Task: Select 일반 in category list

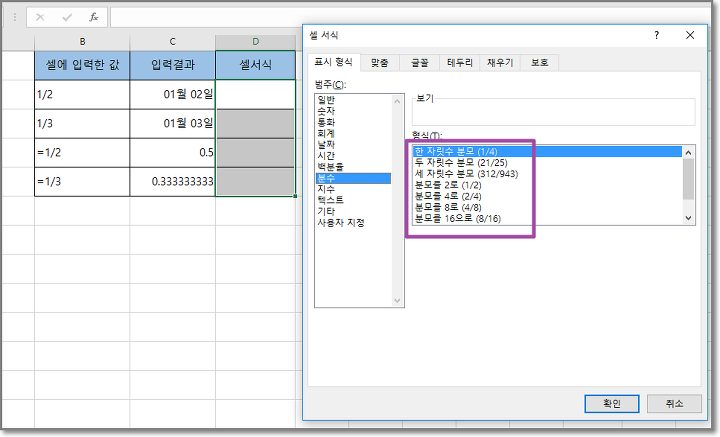Action: click(353, 100)
